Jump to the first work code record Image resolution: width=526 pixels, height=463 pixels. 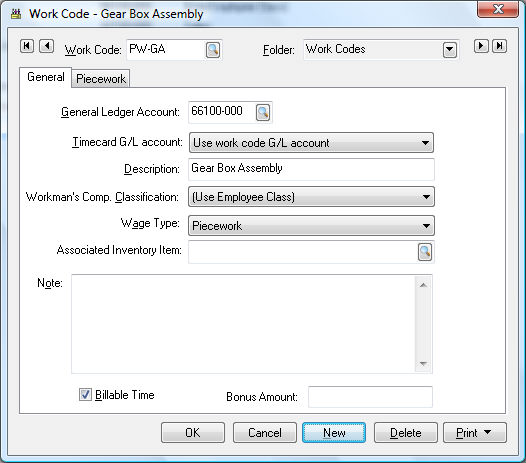point(27,46)
